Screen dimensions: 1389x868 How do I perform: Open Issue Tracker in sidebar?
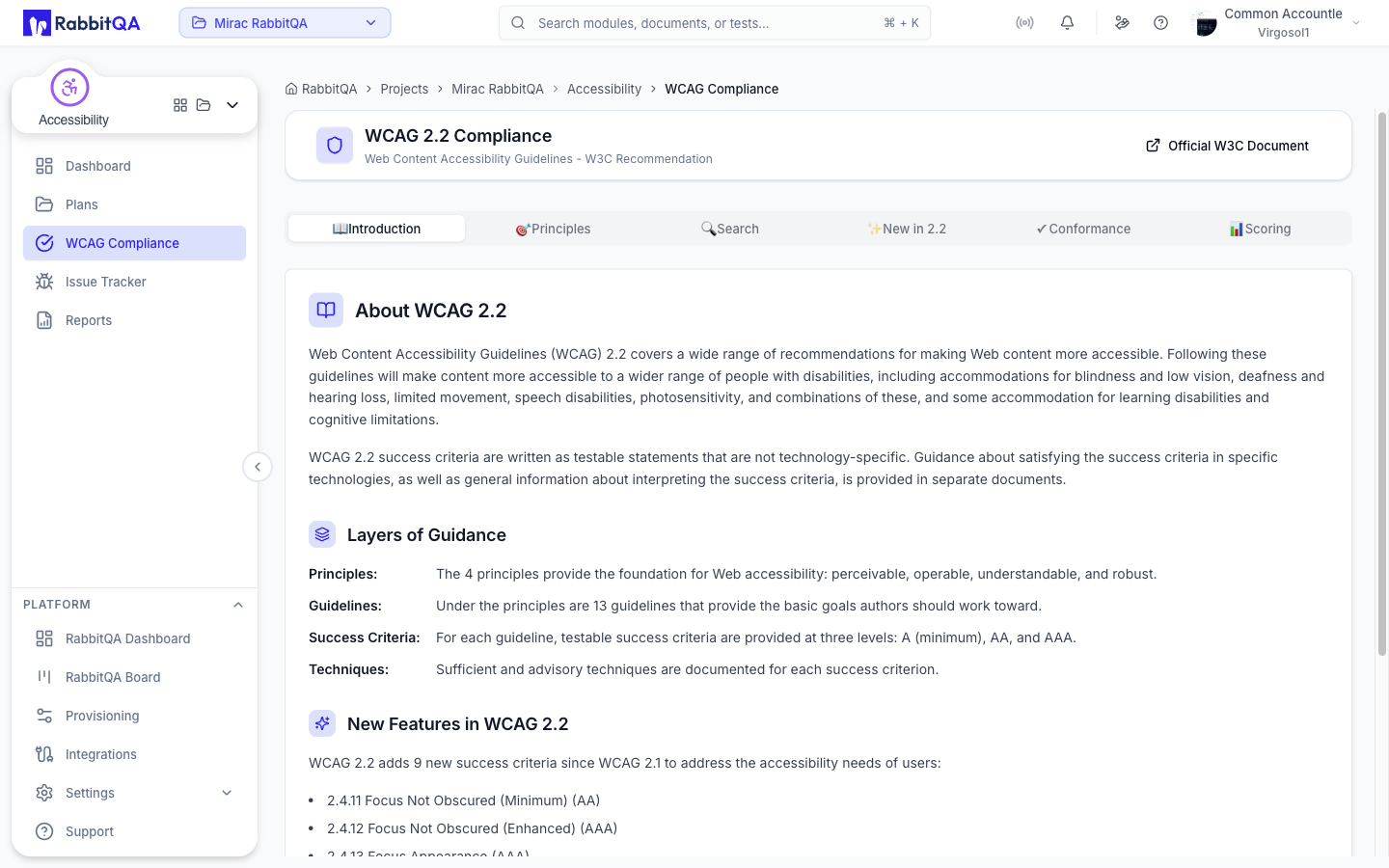[134, 282]
